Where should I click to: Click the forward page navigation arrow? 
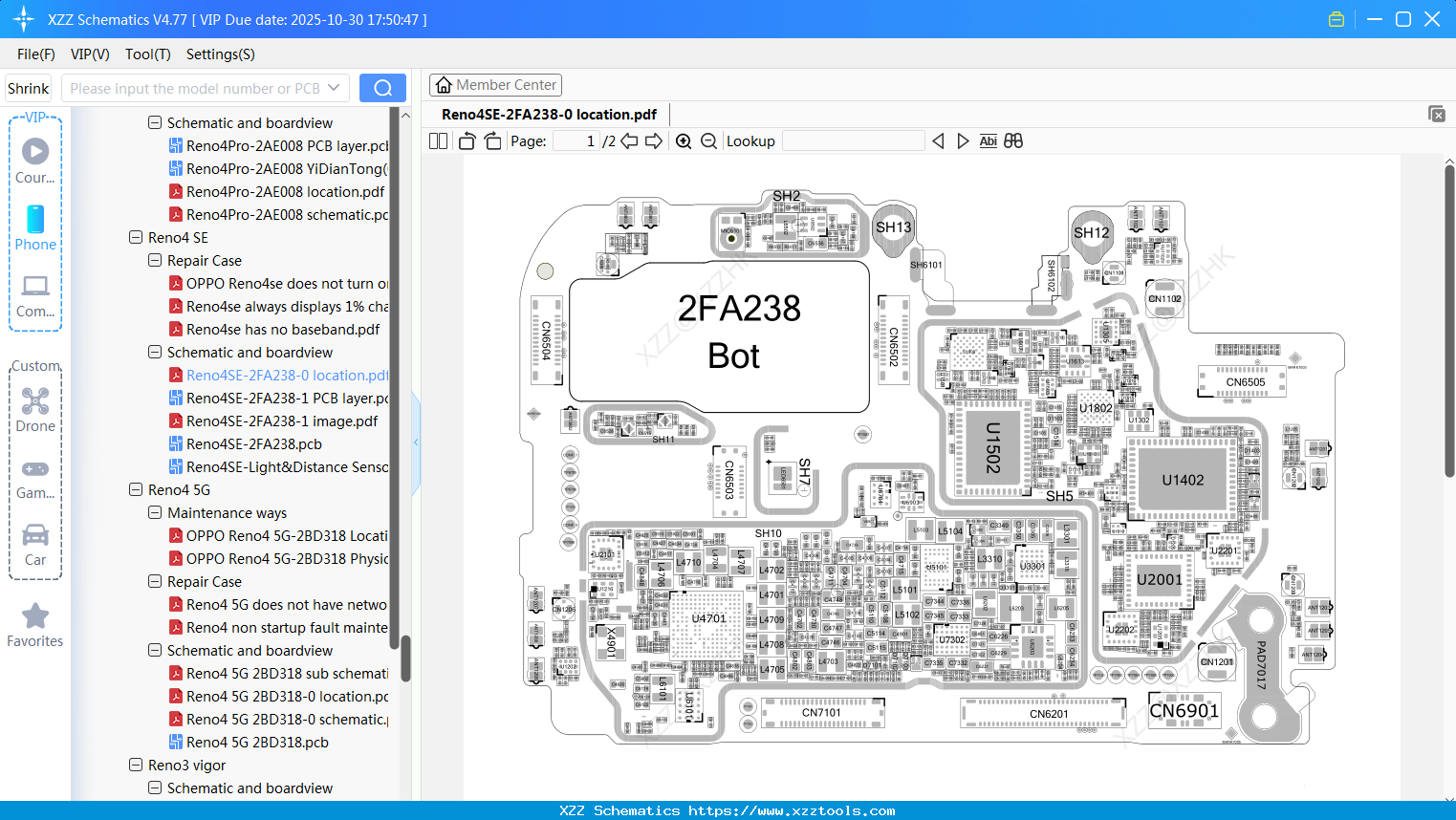click(654, 140)
